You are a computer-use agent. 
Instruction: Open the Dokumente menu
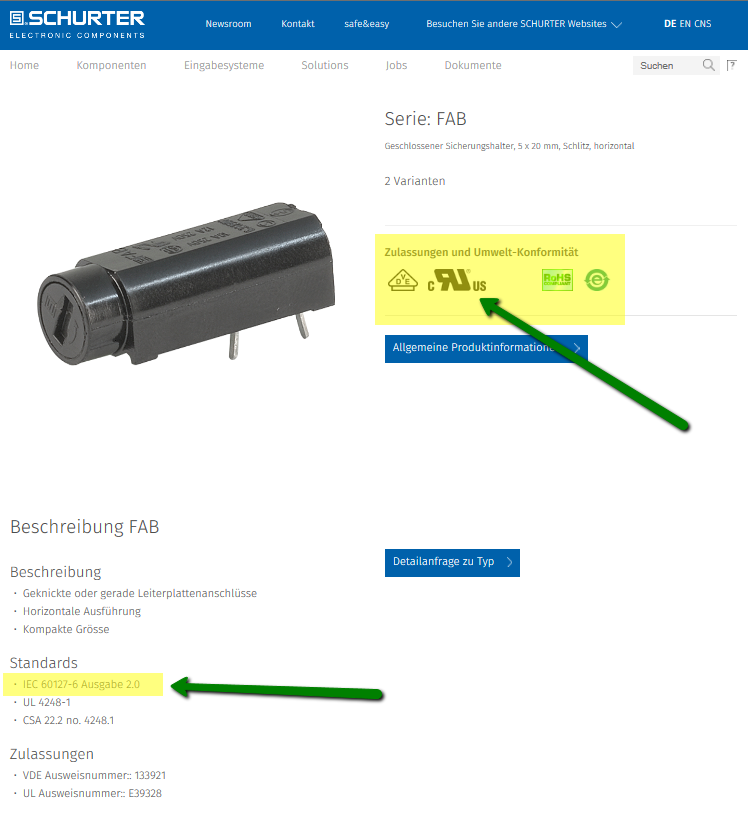tap(473, 65)
